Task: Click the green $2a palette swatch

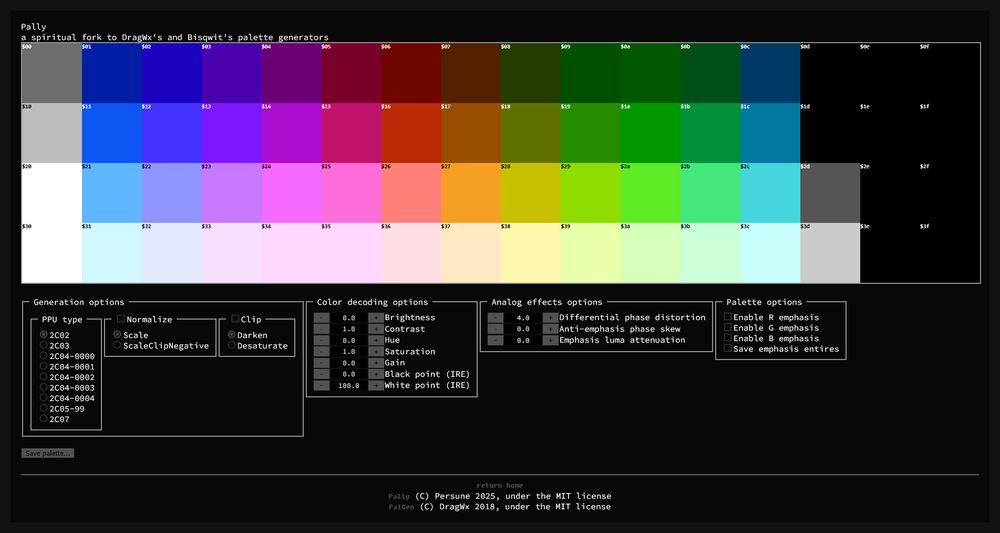Action: click(651, 193)
